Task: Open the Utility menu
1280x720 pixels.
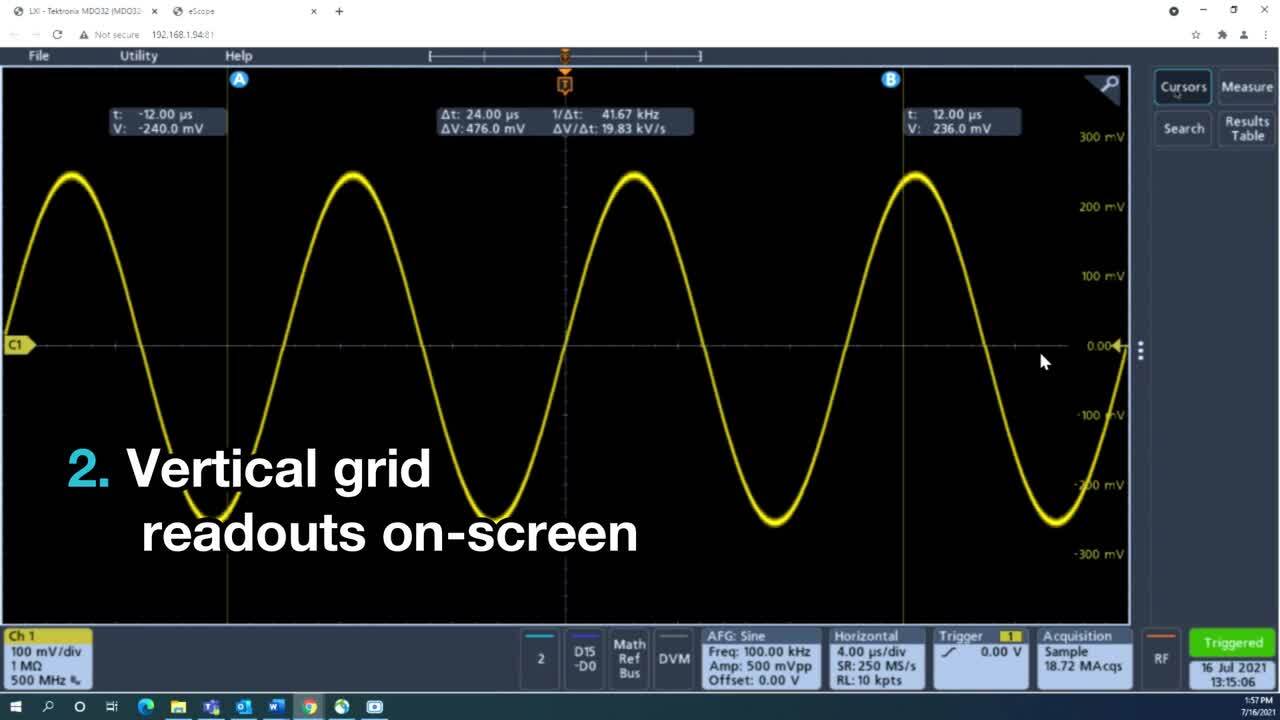Action: 139,56
